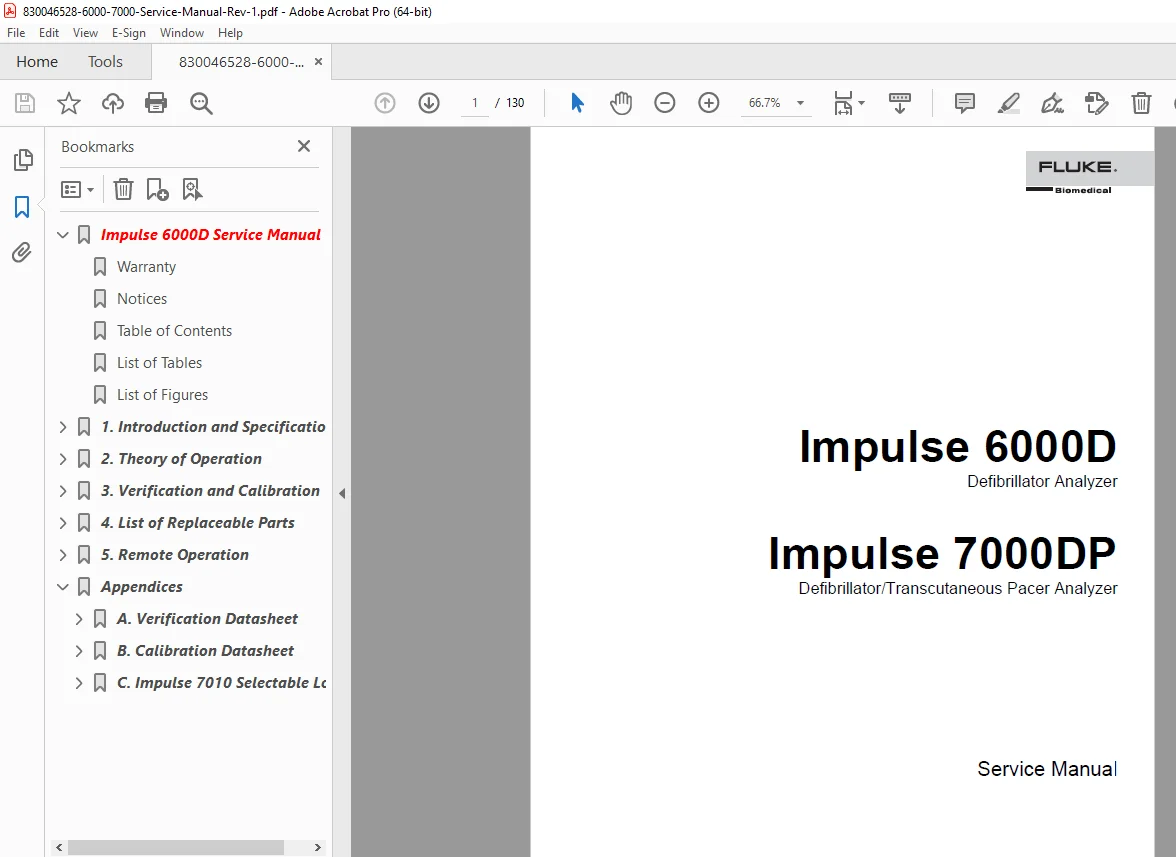Expand C. Impulse 7010 Selectable bookmark

79,683
